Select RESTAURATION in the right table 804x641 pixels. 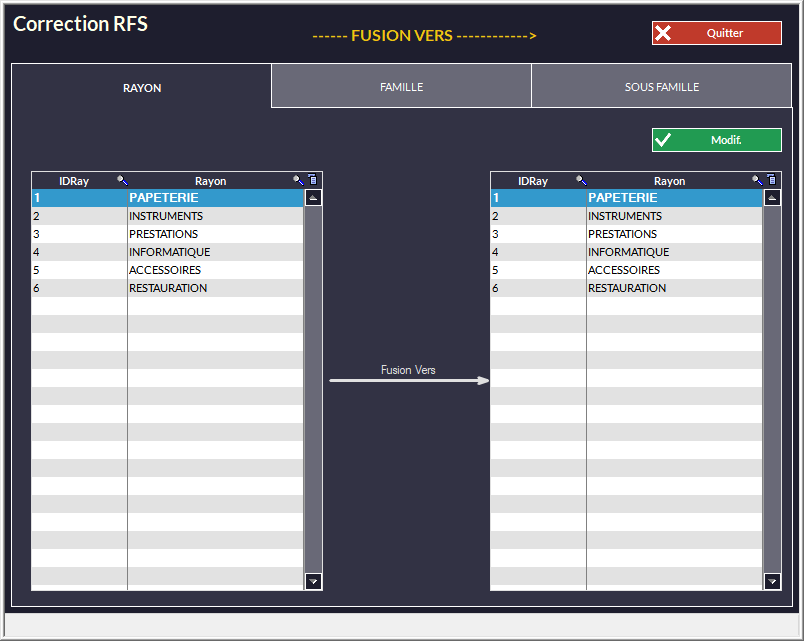pos(627,288)
